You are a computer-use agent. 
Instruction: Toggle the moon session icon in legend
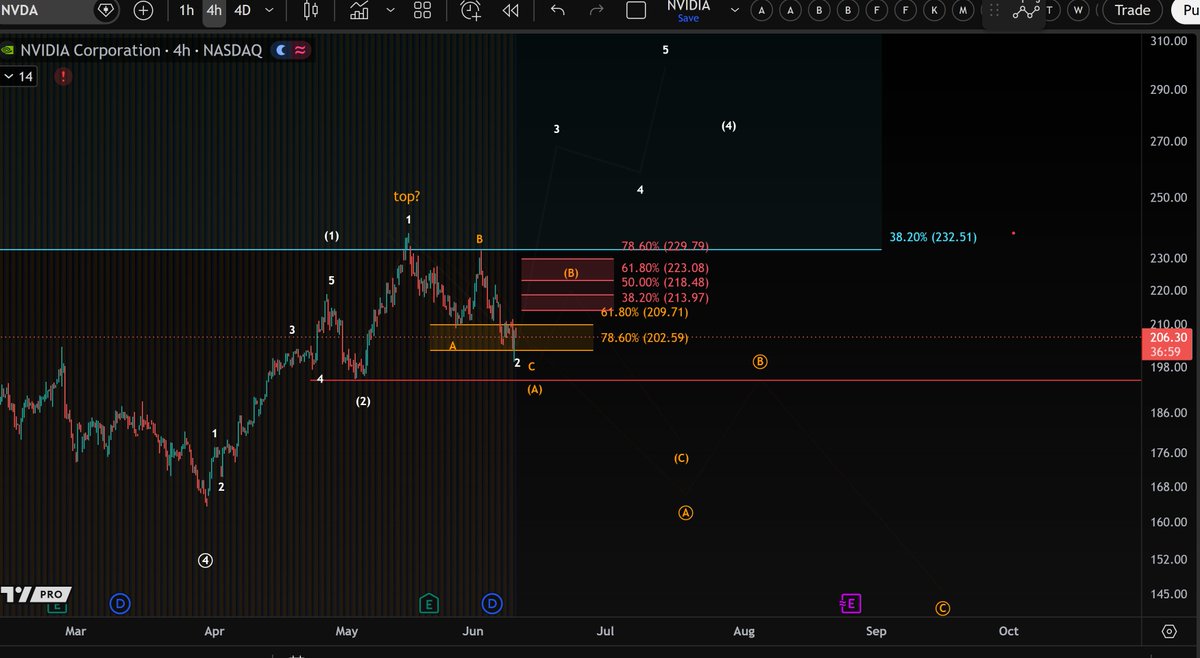pos(282,50)
